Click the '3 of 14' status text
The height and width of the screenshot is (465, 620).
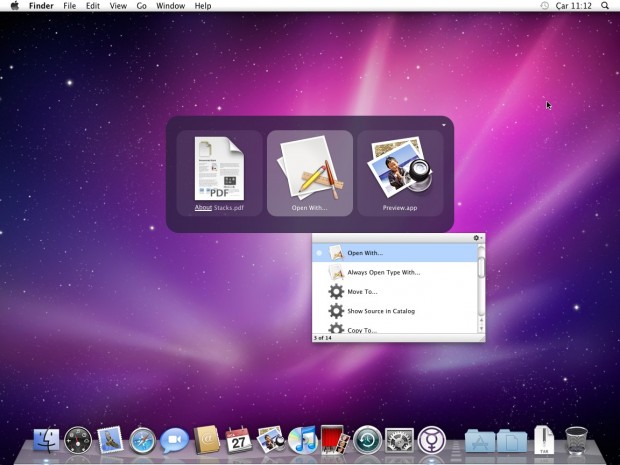click(323, 338)
